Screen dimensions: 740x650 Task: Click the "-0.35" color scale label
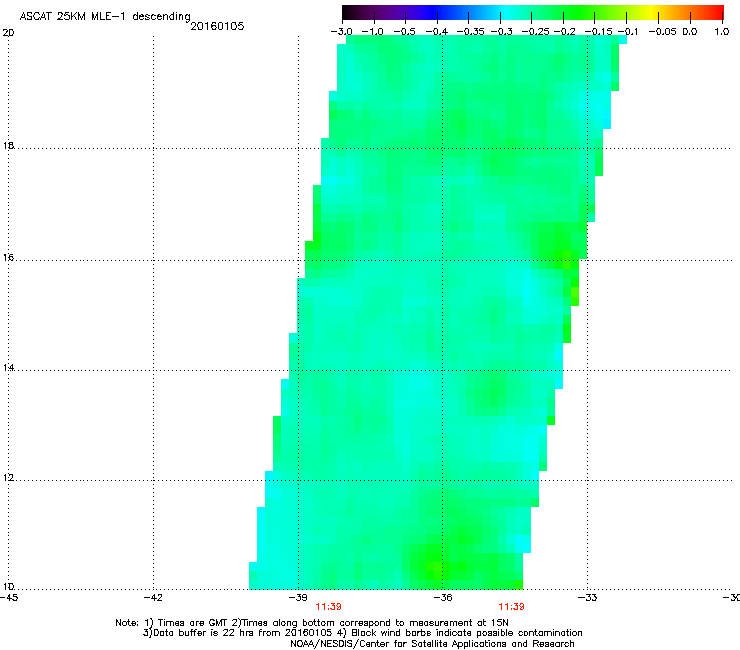click(x=471, y=32)
